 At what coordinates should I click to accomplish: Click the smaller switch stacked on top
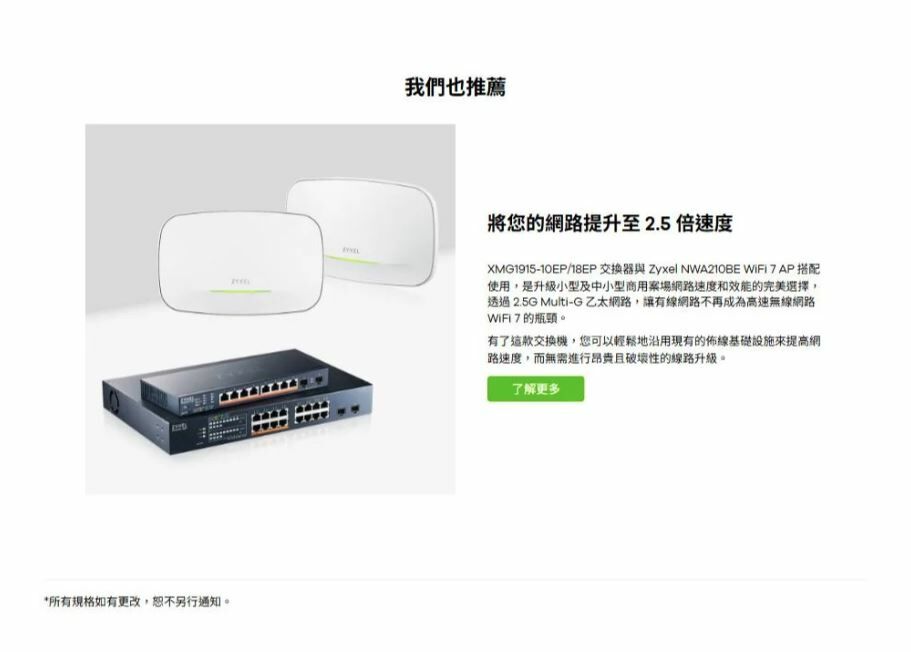coord(235,381)
